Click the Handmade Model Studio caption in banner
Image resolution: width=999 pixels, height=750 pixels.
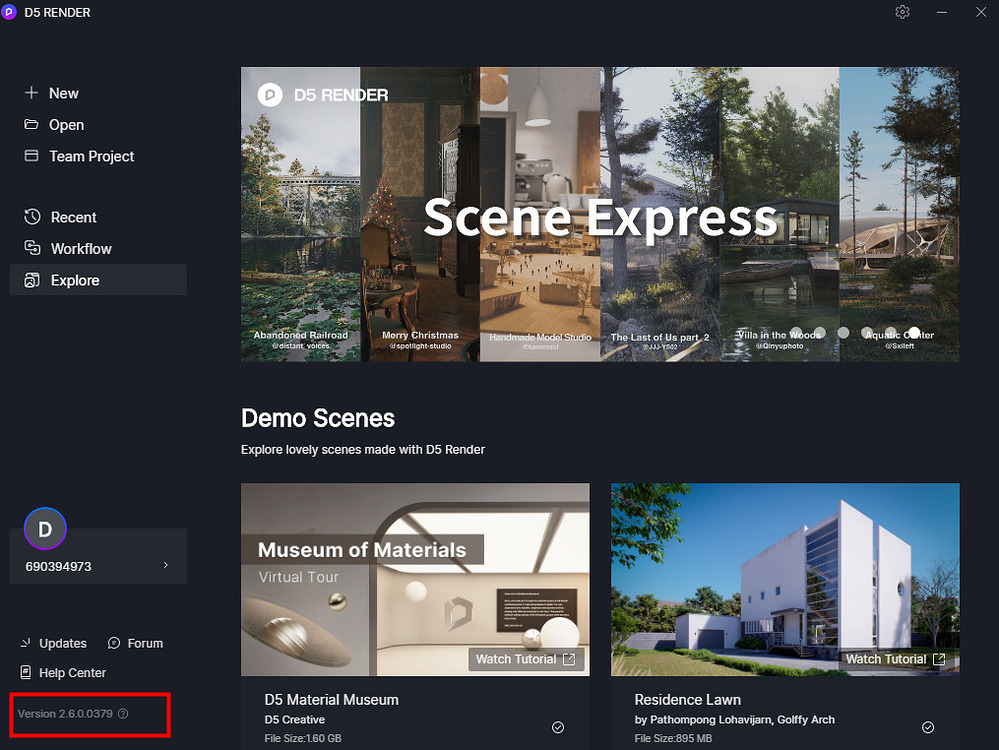pos(540,337)
